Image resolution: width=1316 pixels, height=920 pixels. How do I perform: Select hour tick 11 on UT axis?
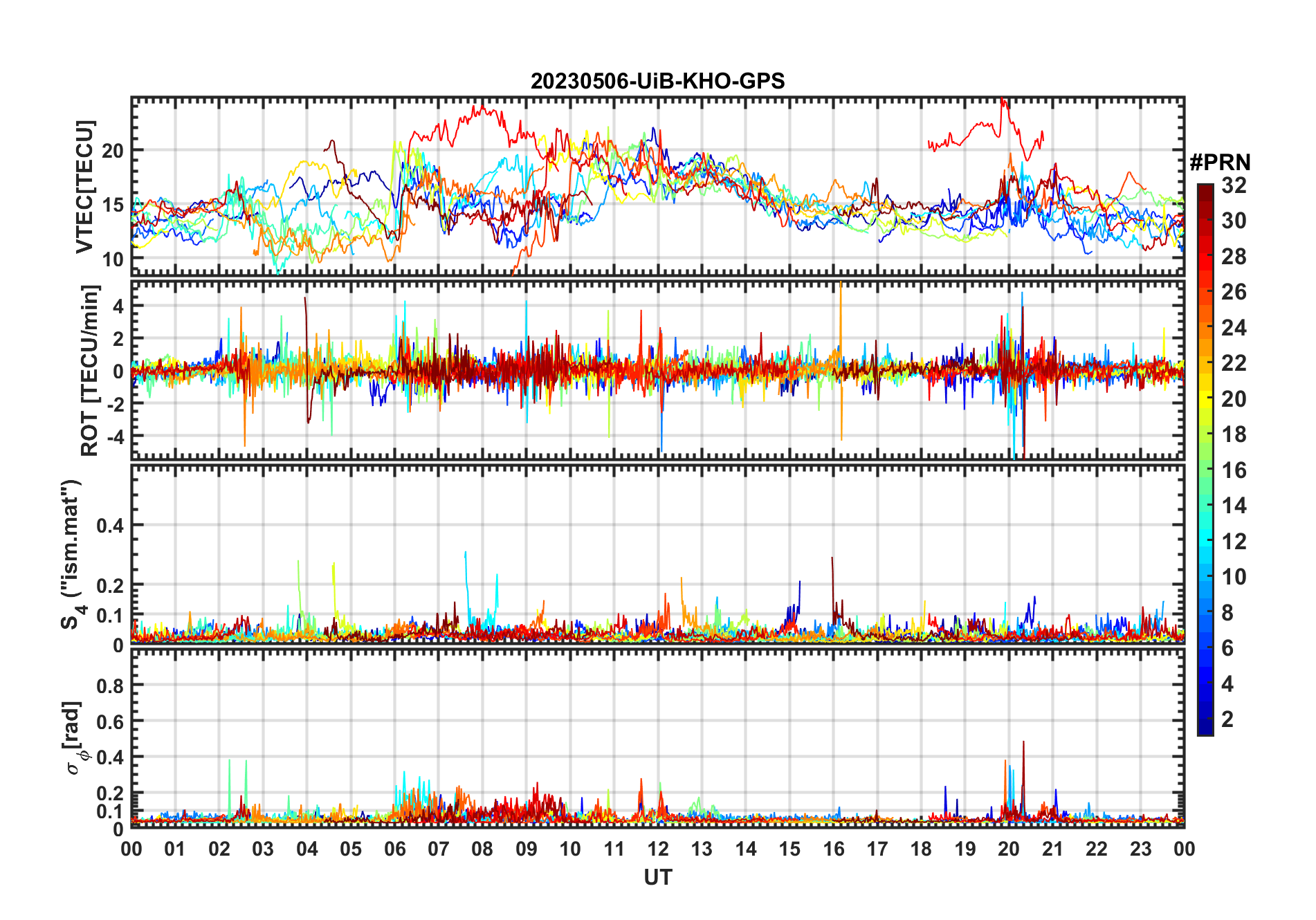614,849
